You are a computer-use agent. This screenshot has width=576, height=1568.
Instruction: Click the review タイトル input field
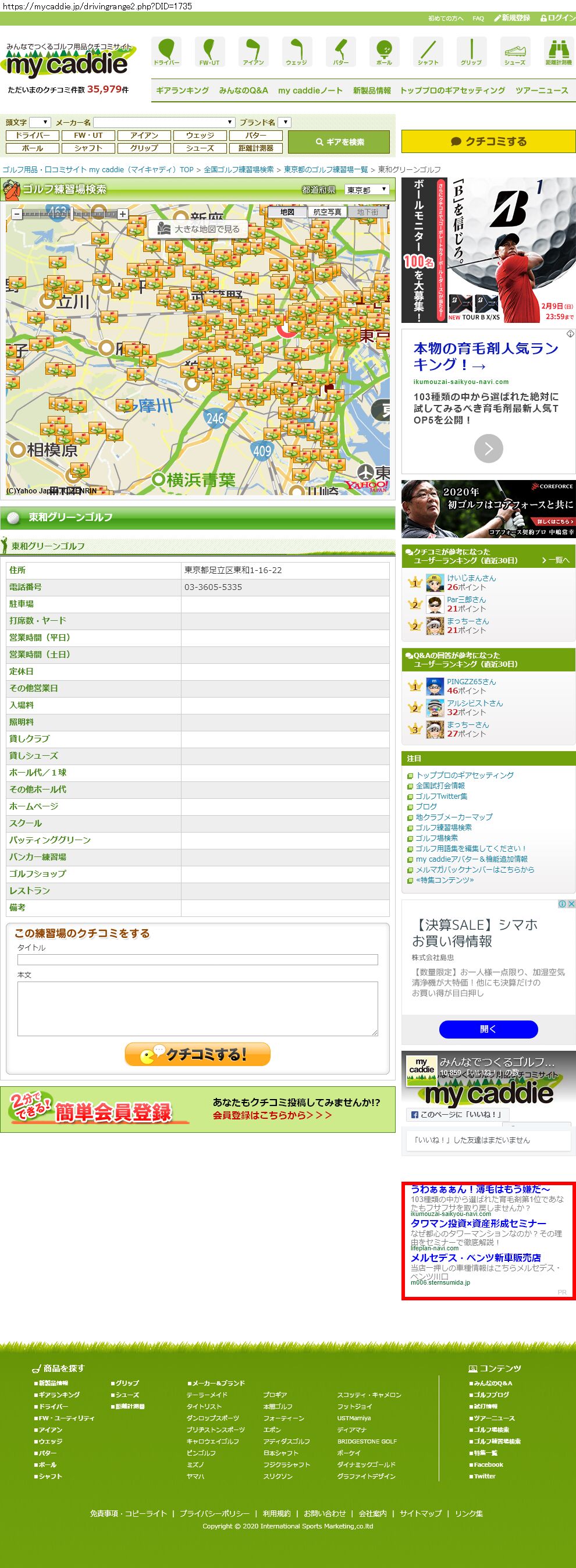click(197, 960)
